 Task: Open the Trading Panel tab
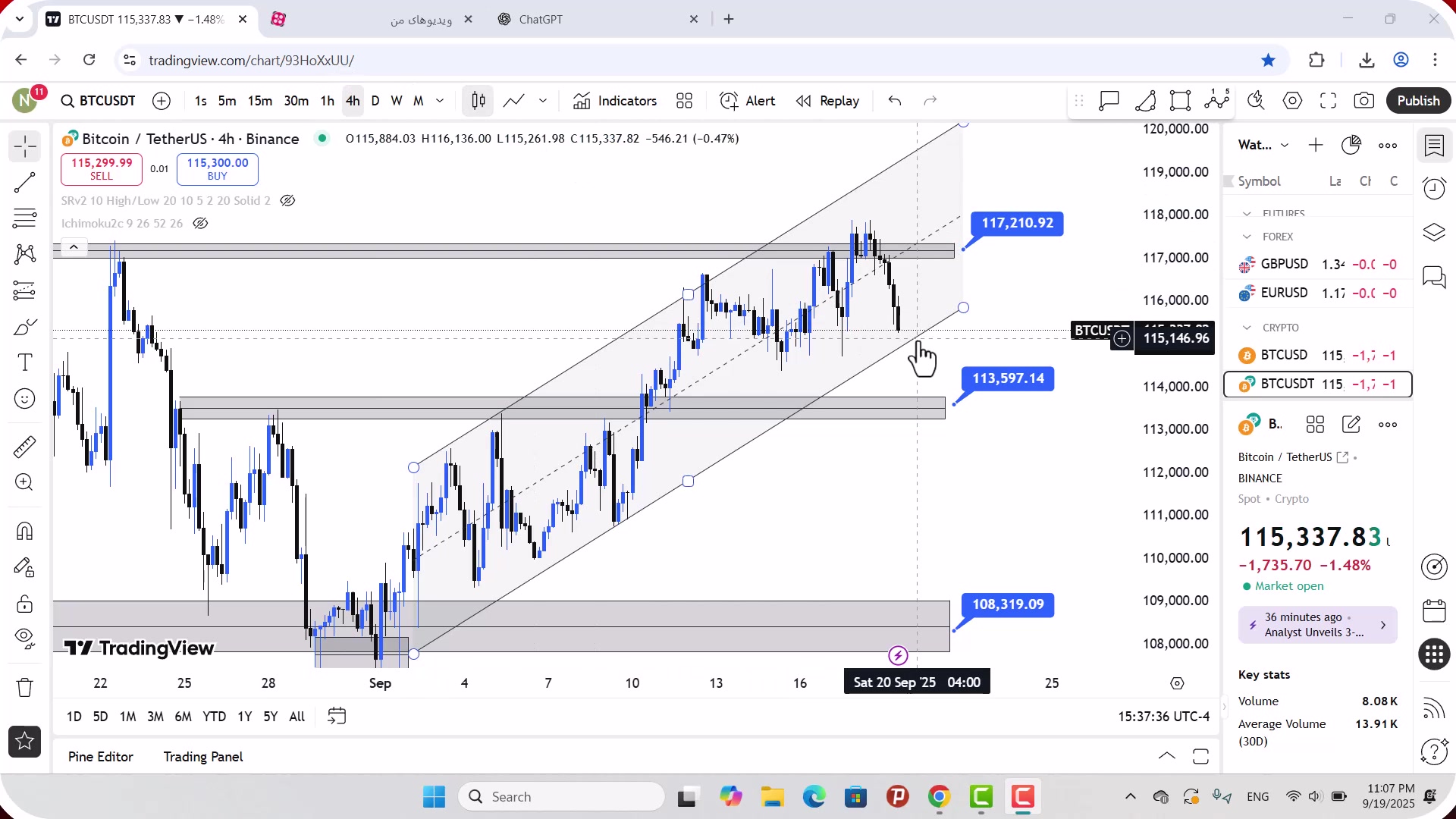click(203, 757)
